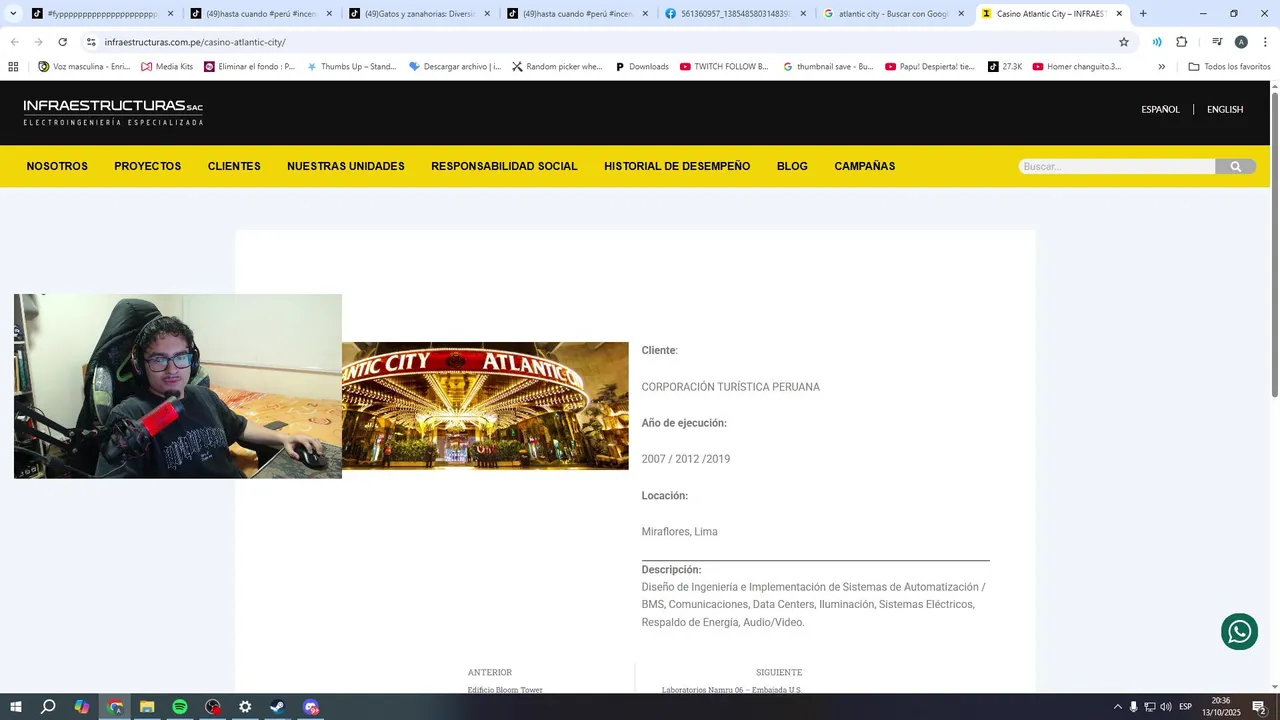The height and width of the screenshot is (720, 1280).
Task: Open the NUESTRAS UNIDADES menu
Action: pos(346,167)
